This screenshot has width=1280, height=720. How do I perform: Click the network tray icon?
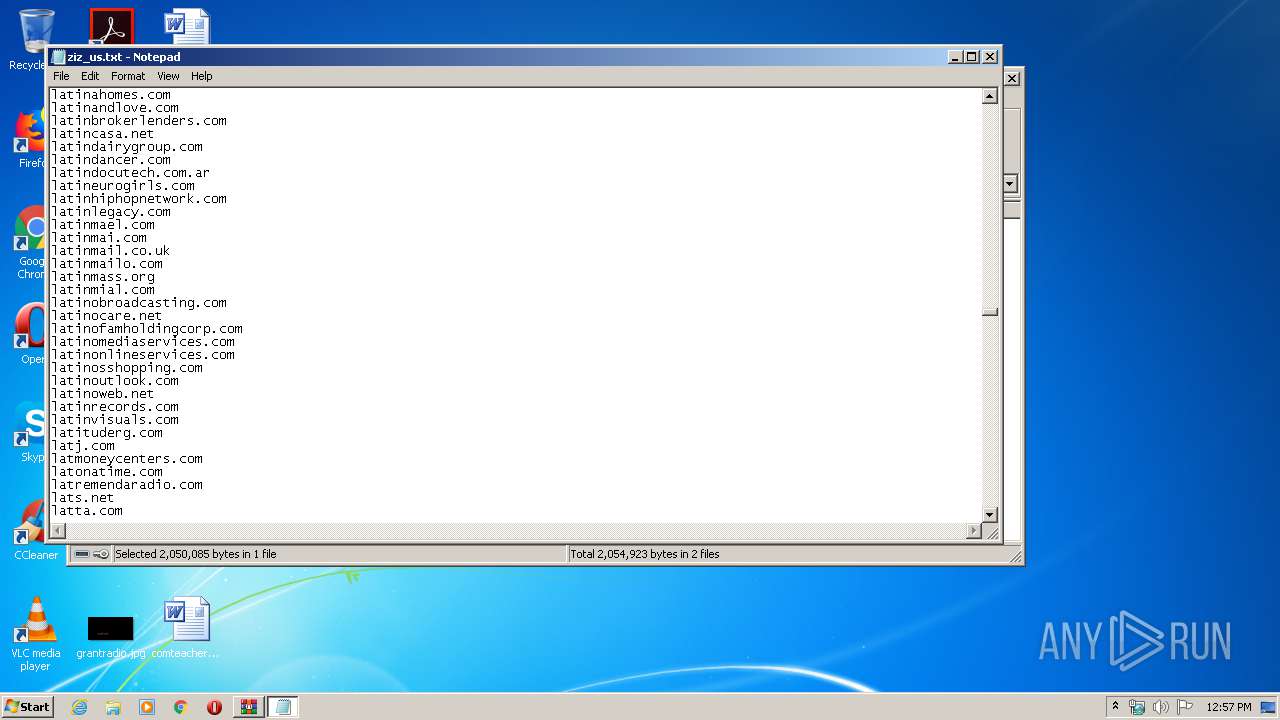[x=1137, y=707]
